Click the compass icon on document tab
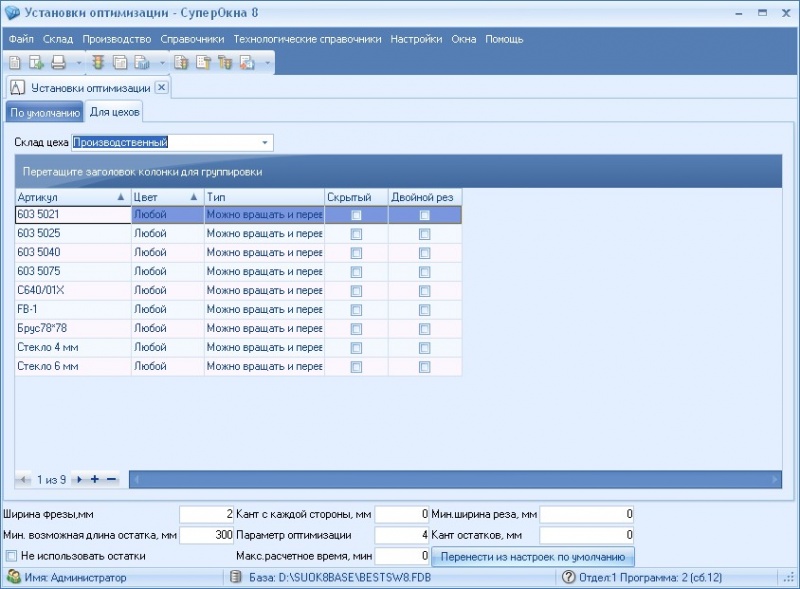The height and width of the screenshot is (589, 800). pyautogui.click(x=17, y=88)
